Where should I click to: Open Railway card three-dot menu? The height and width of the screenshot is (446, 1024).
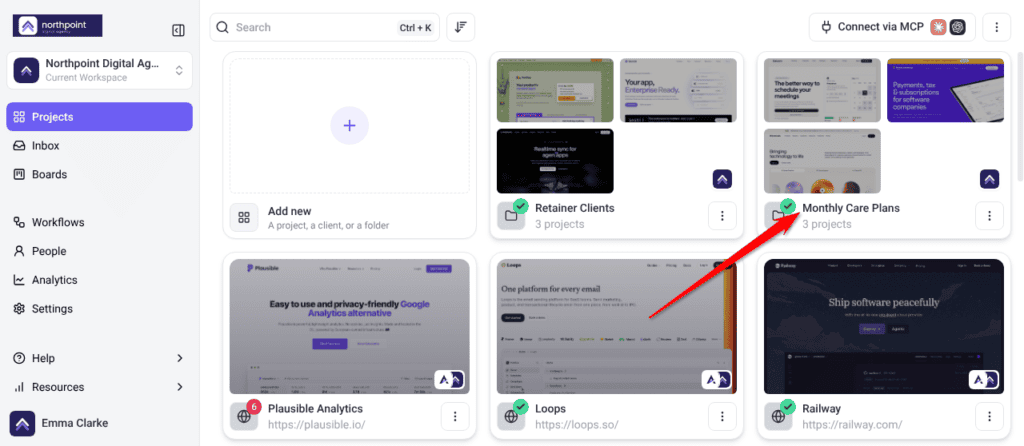coord(989,416)
